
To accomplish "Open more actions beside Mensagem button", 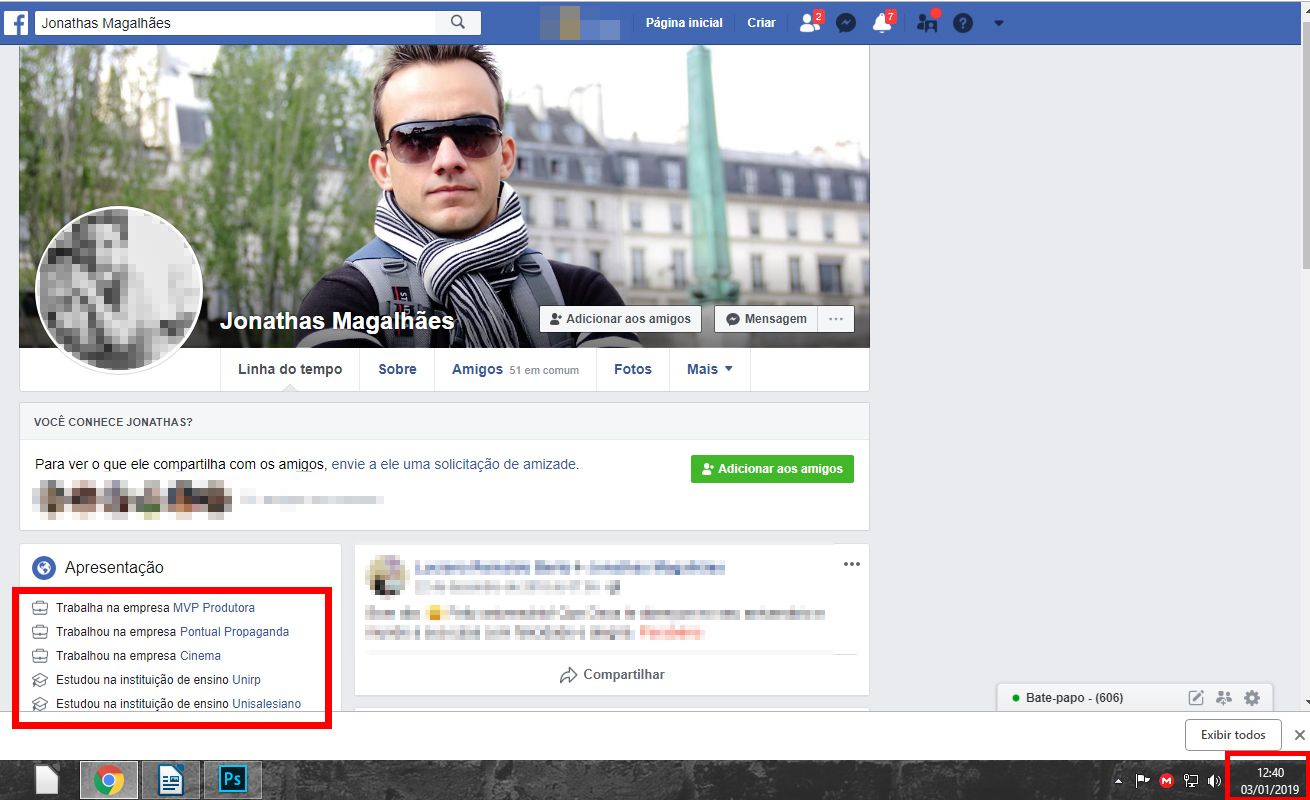I will [x=836, y=319].
